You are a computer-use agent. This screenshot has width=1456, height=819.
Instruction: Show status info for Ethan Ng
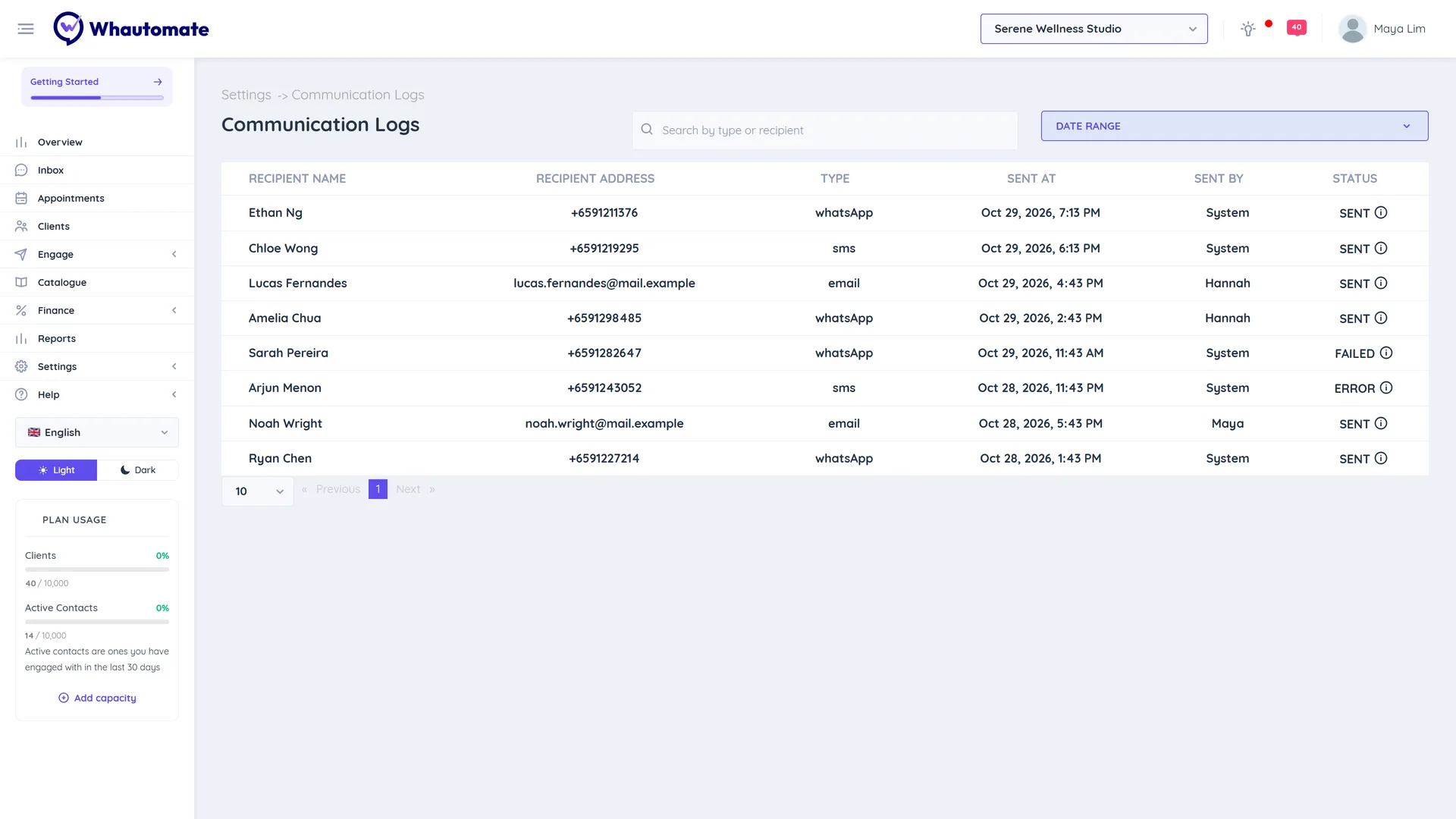coord(1381,212)
